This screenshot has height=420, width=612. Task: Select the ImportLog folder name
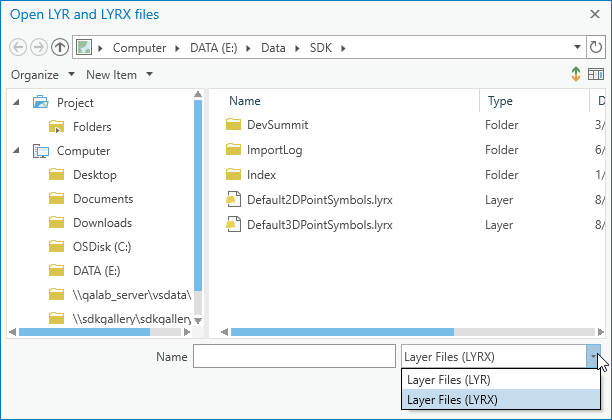pyautogui.click(x=275, y=150)
